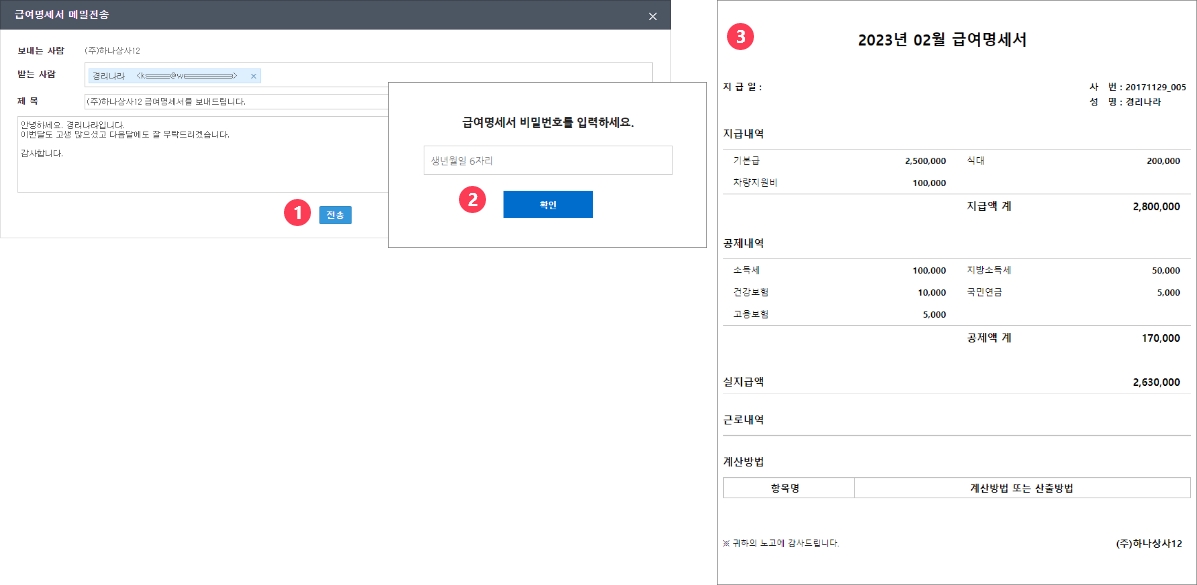Click the 계산방법 또는 산출방법 column header
Viewport: 1197px width, 585px height.
(1021, 488)
